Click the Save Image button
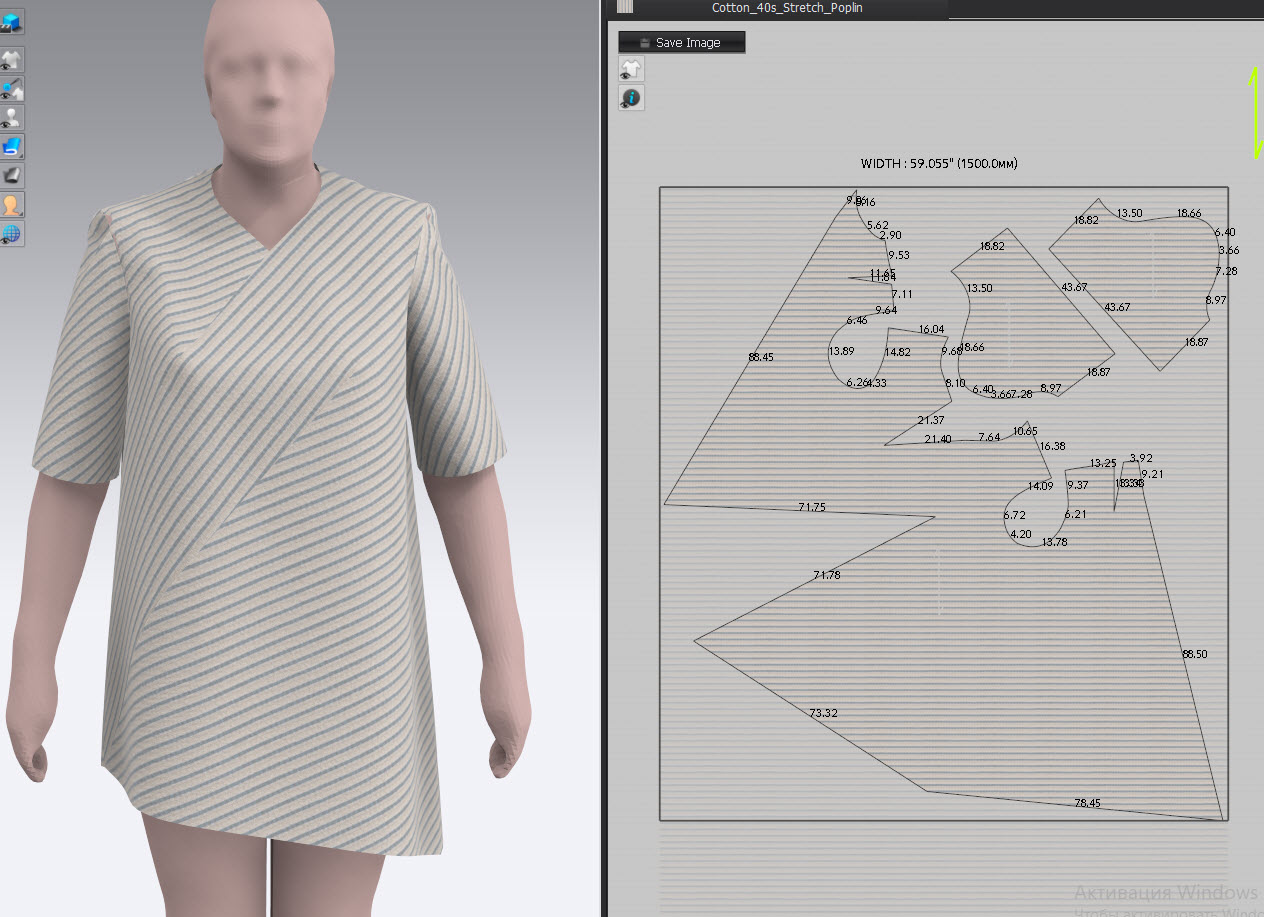 [x=682, y=42]
